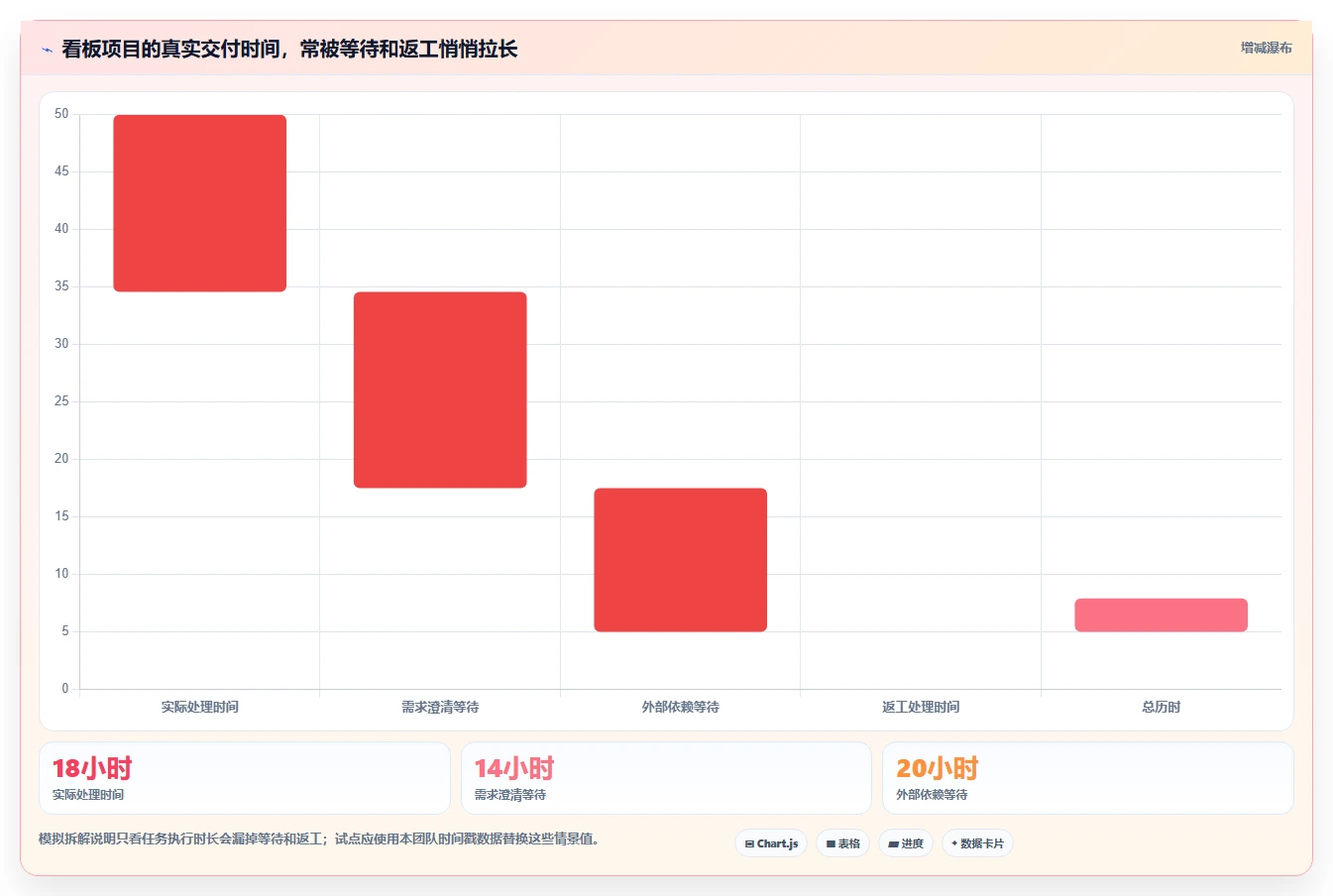The height and width of the screenshot is (896, 1333).
Task: Click the 20小时 data card
Action: (1088, 778)
